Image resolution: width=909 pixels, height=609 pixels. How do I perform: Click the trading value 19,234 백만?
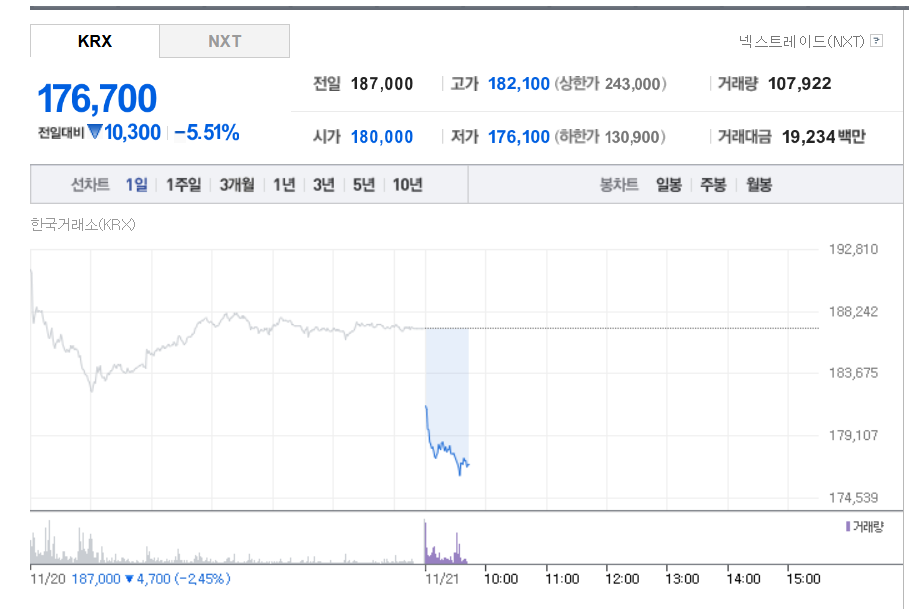(823, 137)
